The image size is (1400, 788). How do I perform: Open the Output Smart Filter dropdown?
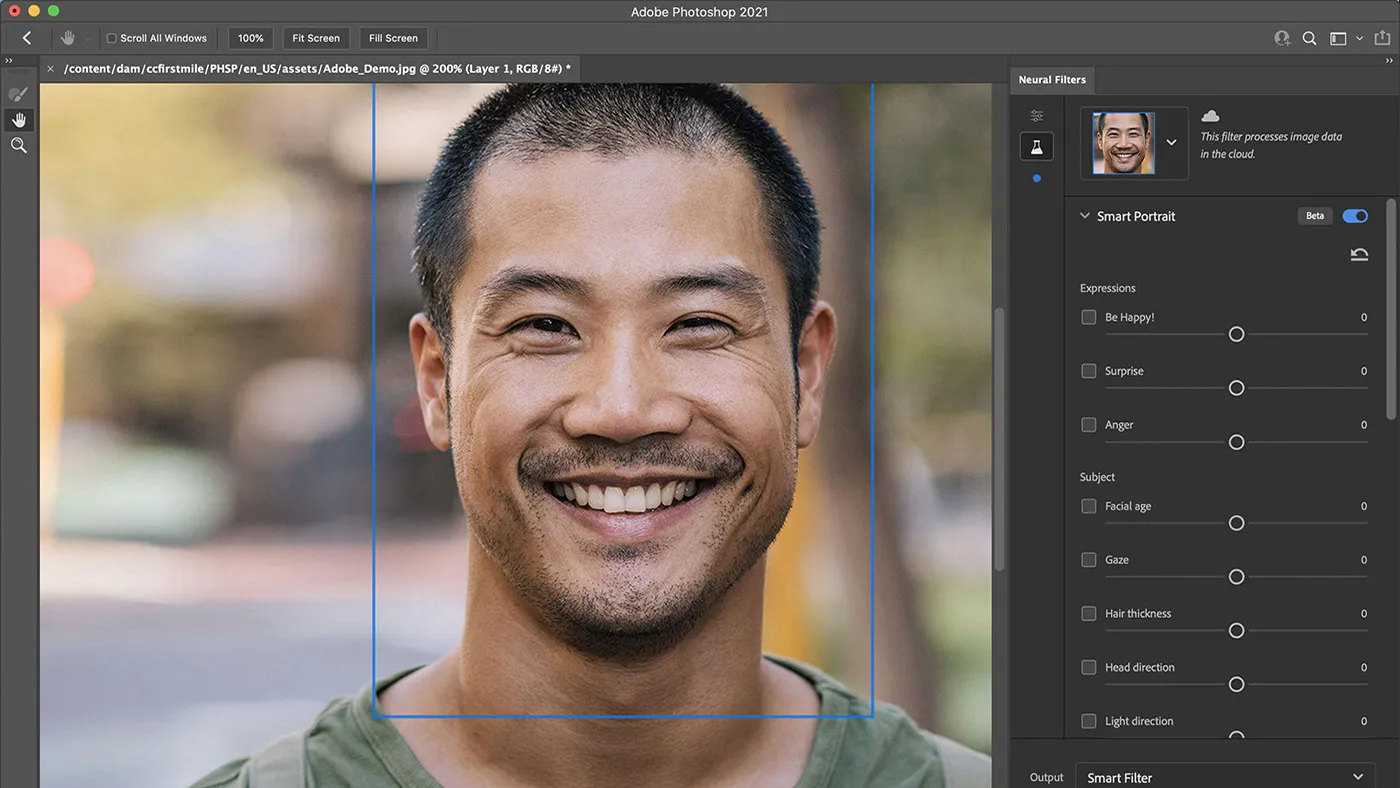(1225, 777)
